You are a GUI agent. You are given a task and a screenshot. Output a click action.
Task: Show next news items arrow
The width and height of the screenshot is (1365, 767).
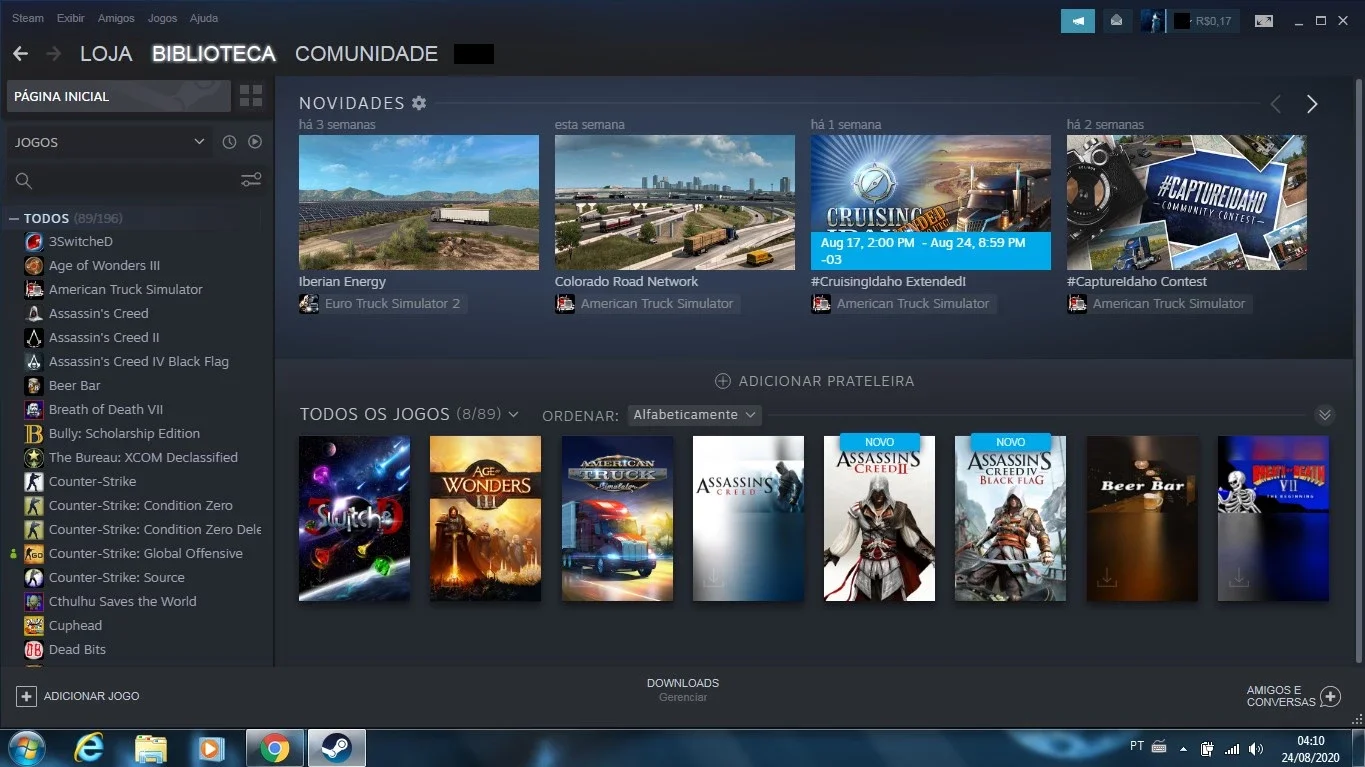(1312, 104)
